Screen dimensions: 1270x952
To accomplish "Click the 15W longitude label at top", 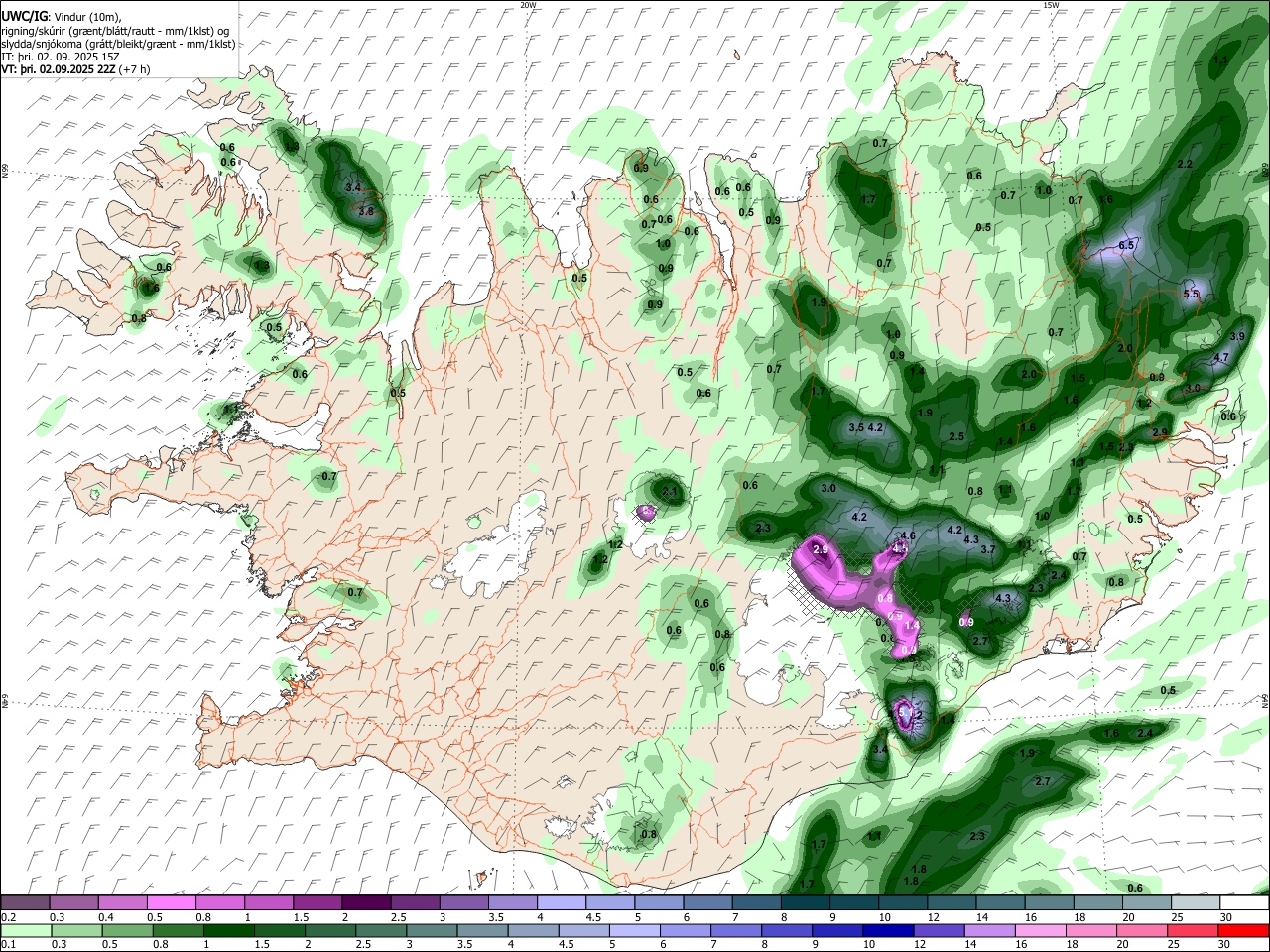I will (x=1051, y=5).
